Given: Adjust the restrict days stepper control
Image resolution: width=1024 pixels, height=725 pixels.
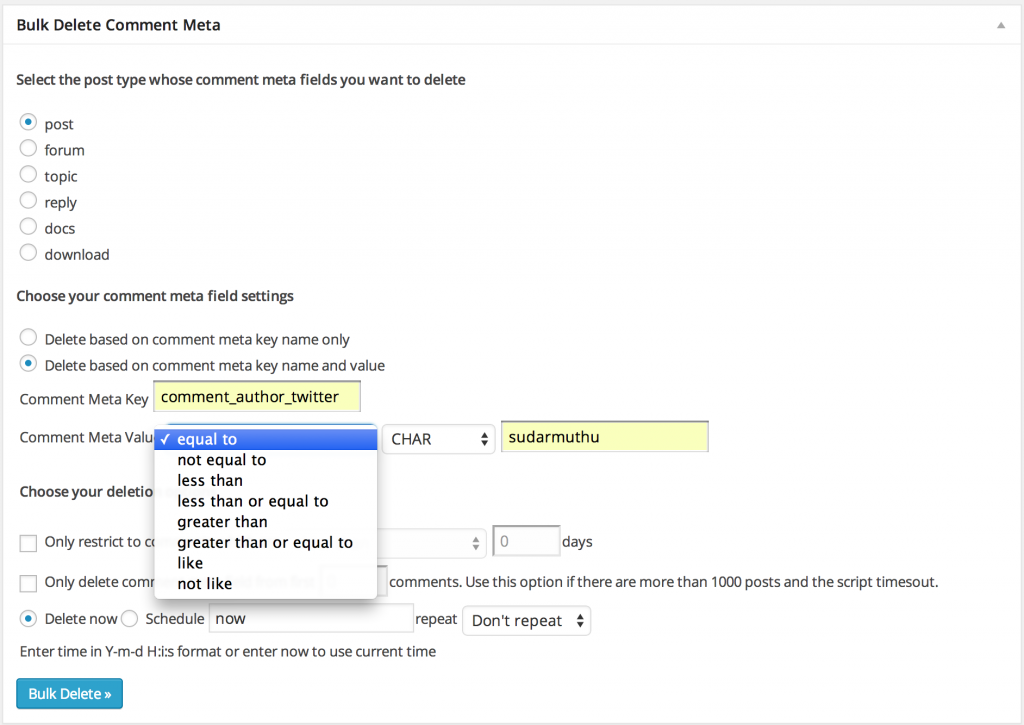Looking at the screenshot, I should point(477,542).
